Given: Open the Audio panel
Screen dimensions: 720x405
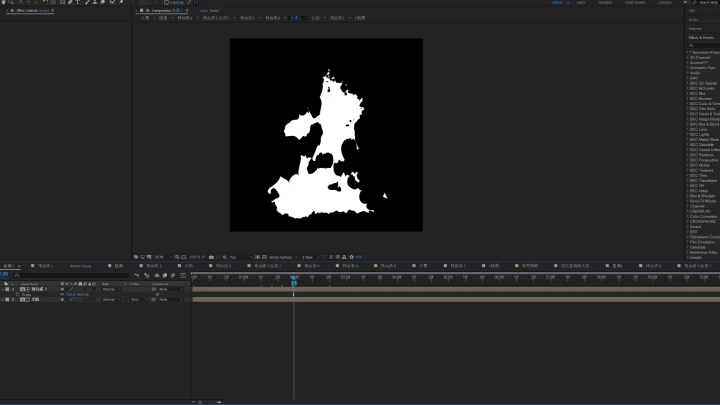Looking at the screenshot, I should [x=693, y=20].
